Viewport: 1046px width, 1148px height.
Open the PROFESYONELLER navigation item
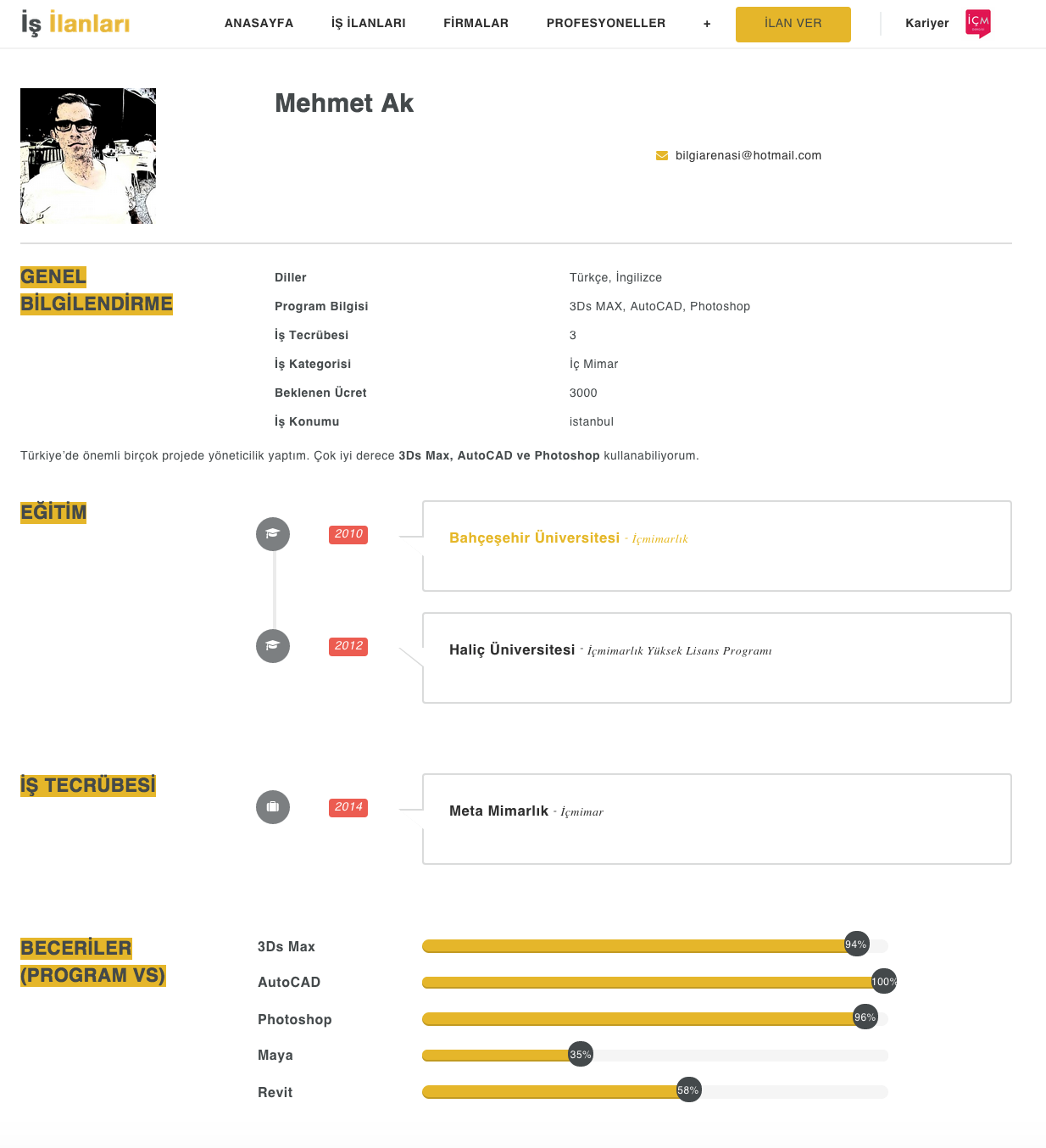click(606, 23)
